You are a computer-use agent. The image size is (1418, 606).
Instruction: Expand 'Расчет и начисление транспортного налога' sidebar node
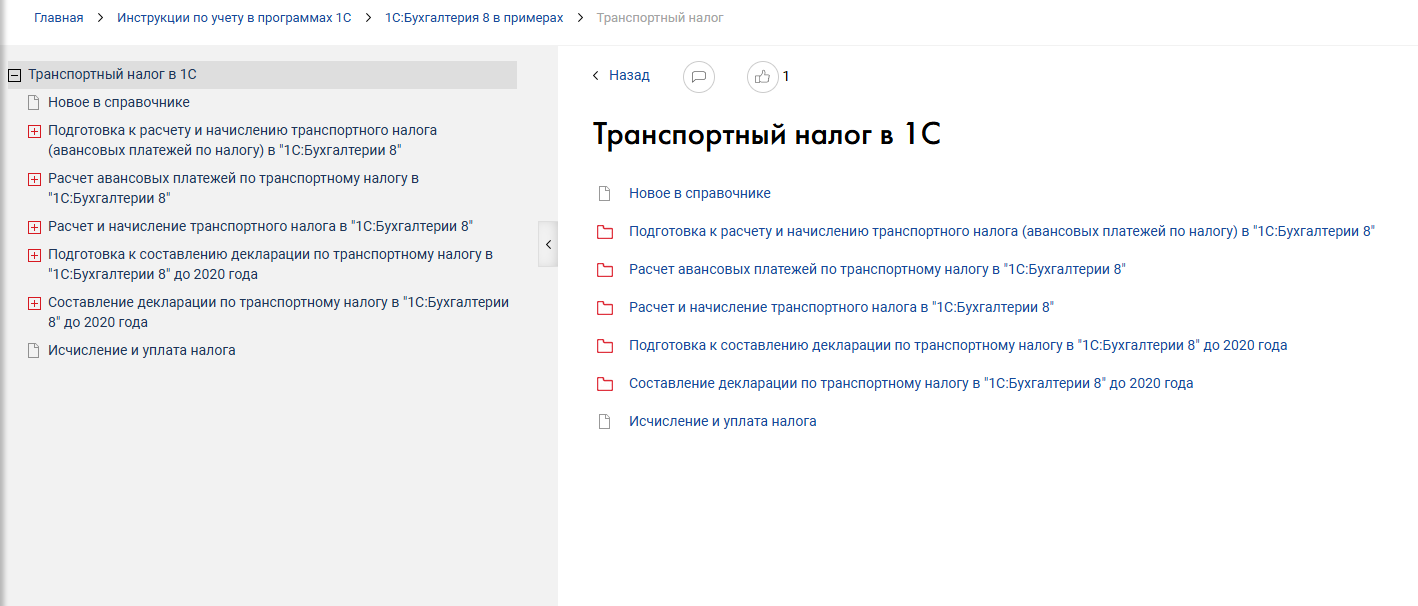[x=34, y=227]
